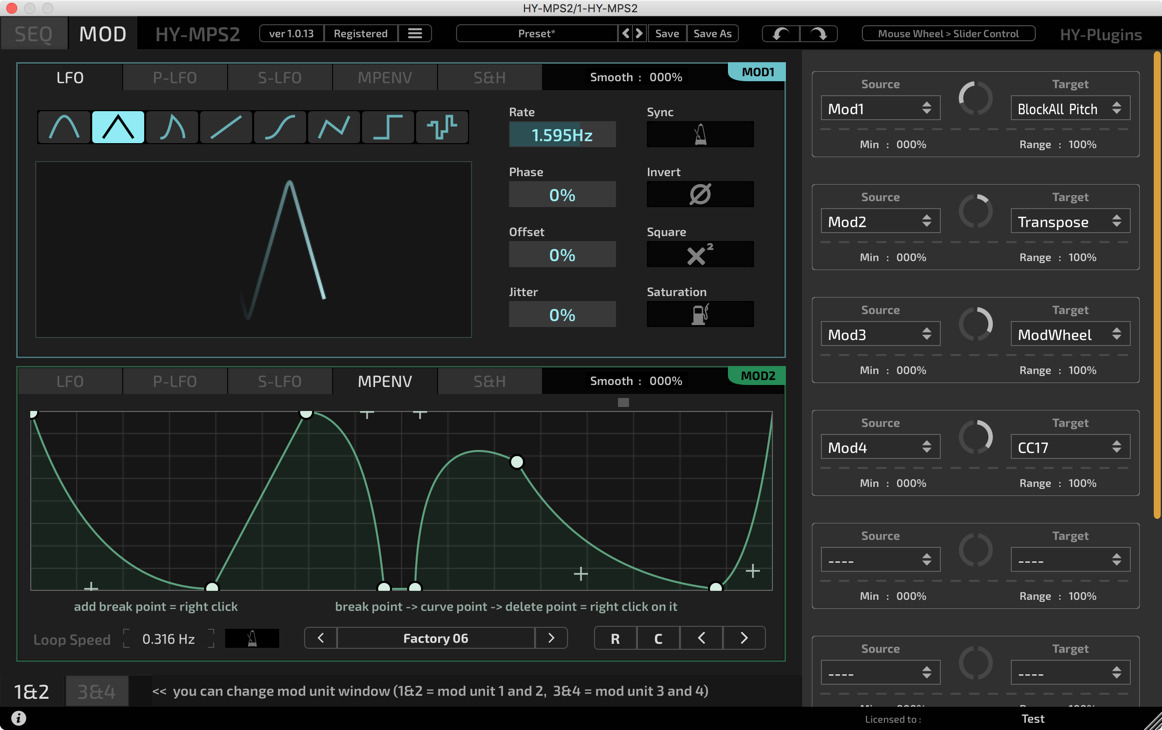This screenshot has width=1162, height=730.
Task: Toggle the Square shaping switch
Action: (x=700, y=254)
